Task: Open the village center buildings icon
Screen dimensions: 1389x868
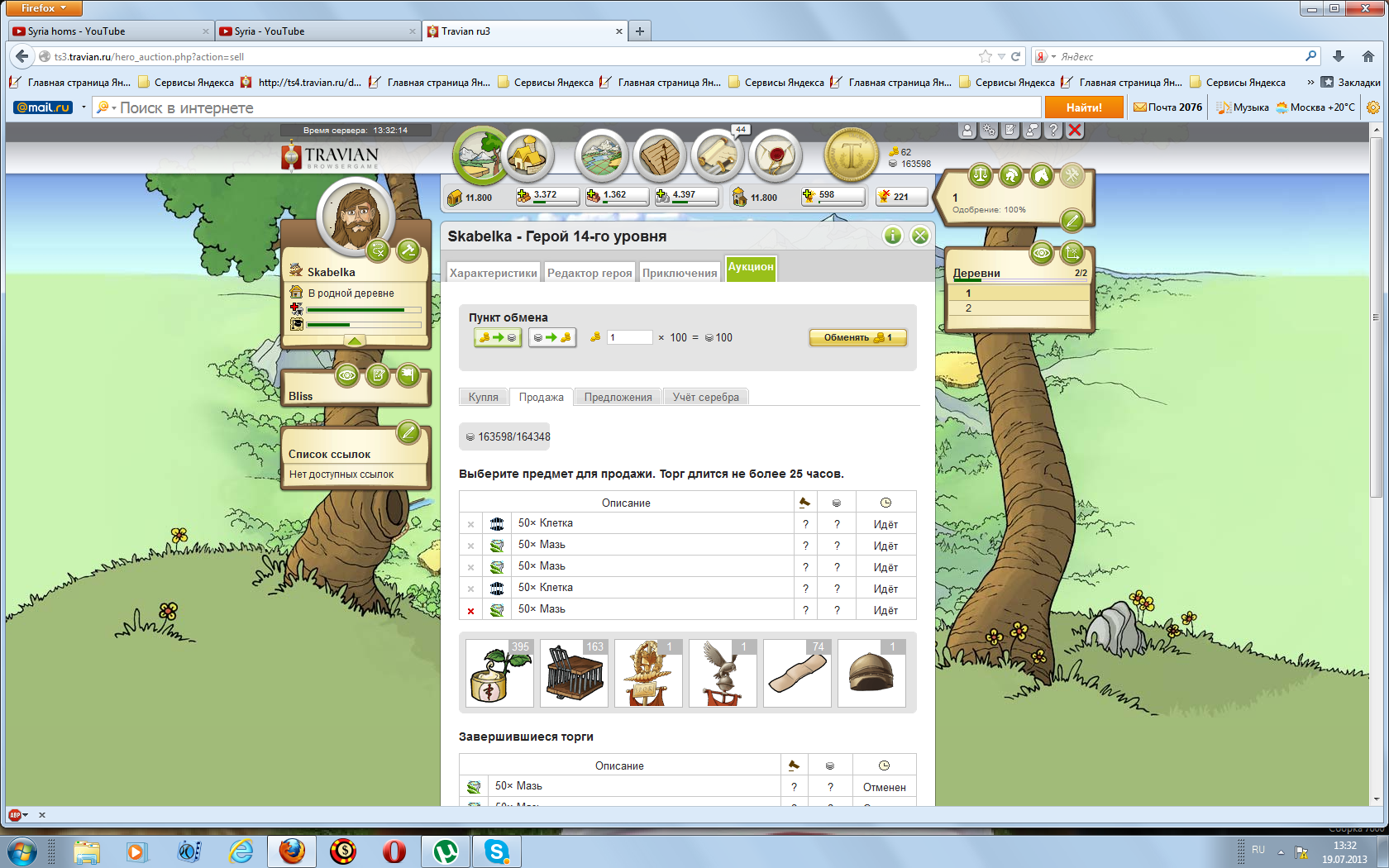Action: point(527,155)
